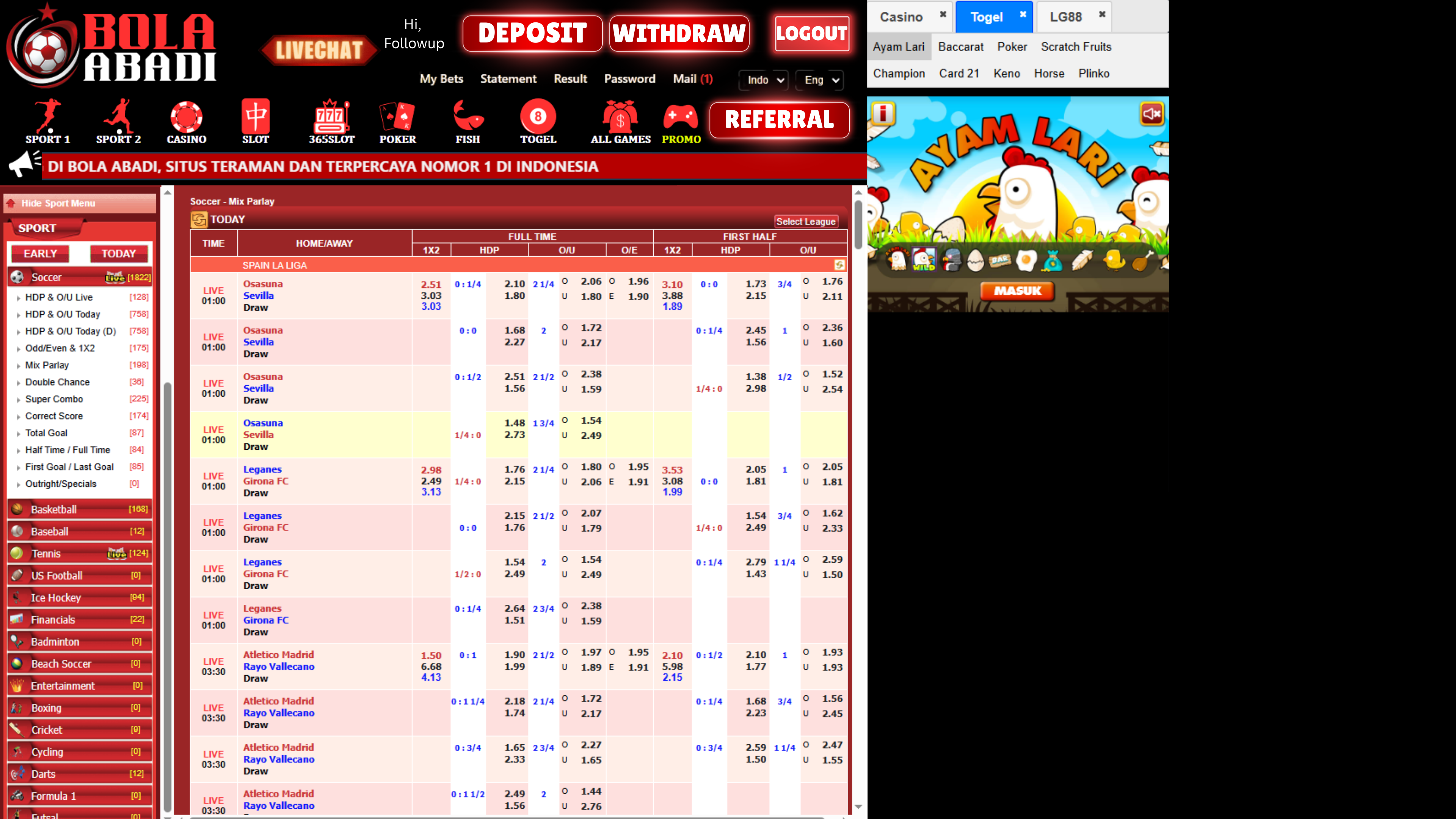Click the DEPOSIT button
This screenshot has width=1456, height=819.
pos(532,33)
